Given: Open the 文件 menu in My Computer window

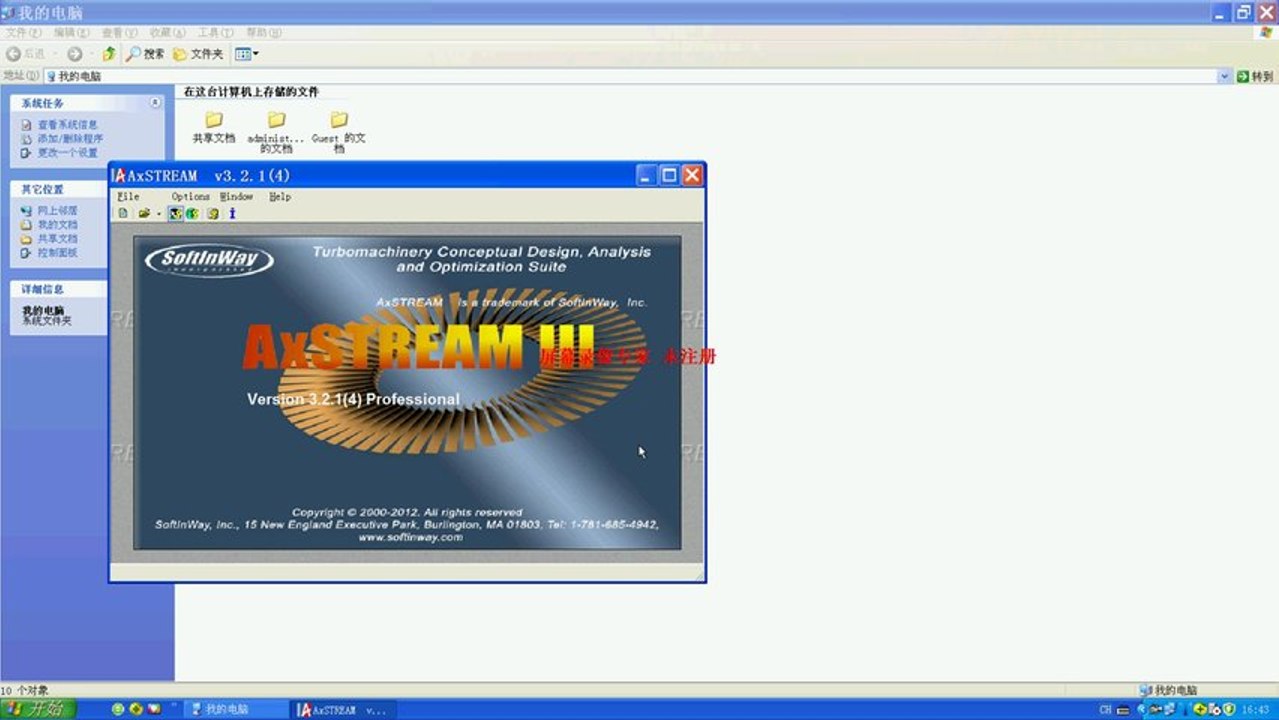Looking at the screenshot, I should 23,33.
